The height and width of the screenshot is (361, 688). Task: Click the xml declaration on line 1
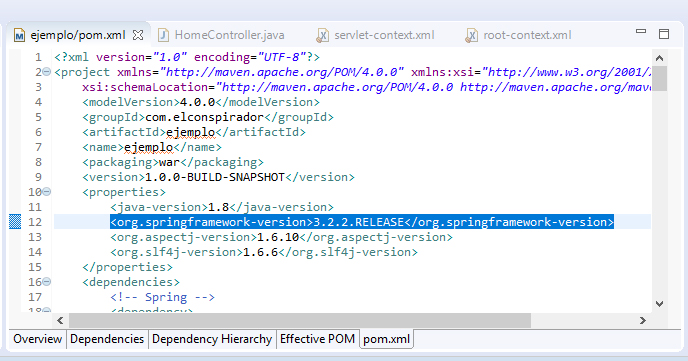coord(187,57)
